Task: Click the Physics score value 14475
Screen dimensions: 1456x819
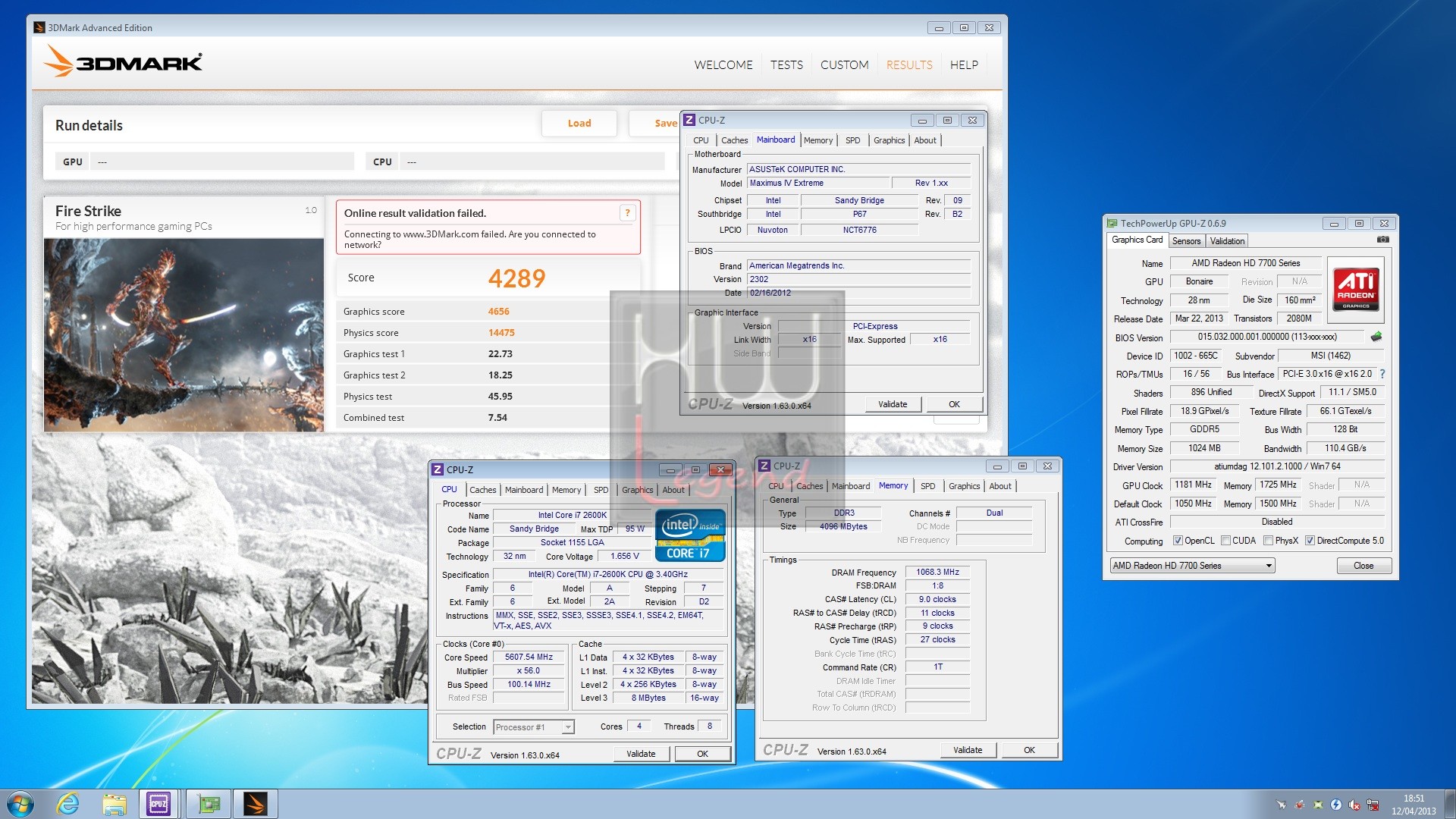Action: [x=501, y=333]
